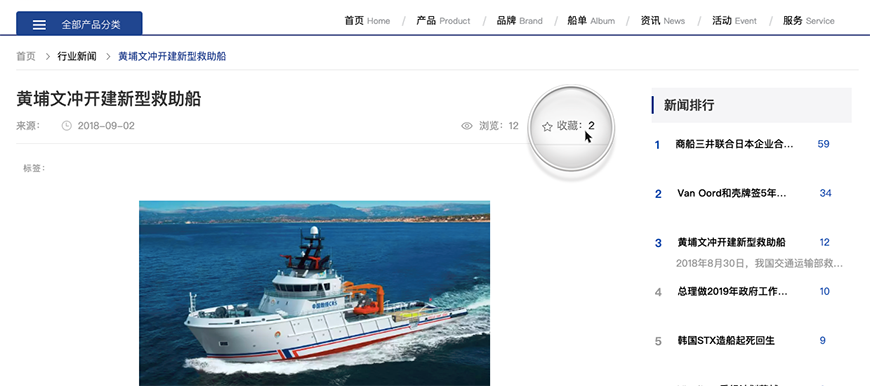Open 品牌 Brand menu
Image resolution: width=870 pixels, height=386 pixels.
[519, 21]
